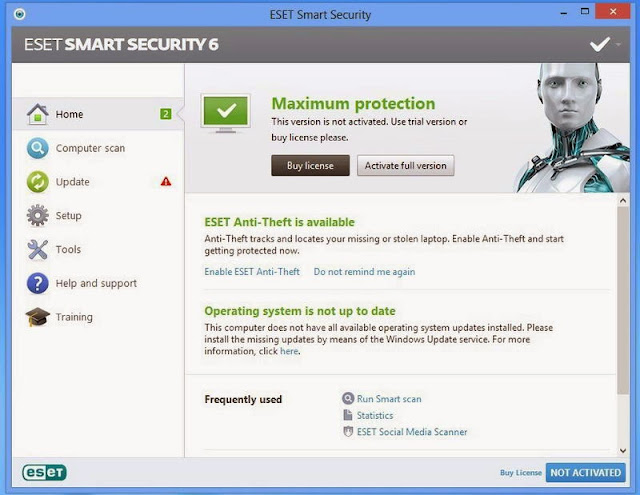Click the Buy license button

(310, 165)
